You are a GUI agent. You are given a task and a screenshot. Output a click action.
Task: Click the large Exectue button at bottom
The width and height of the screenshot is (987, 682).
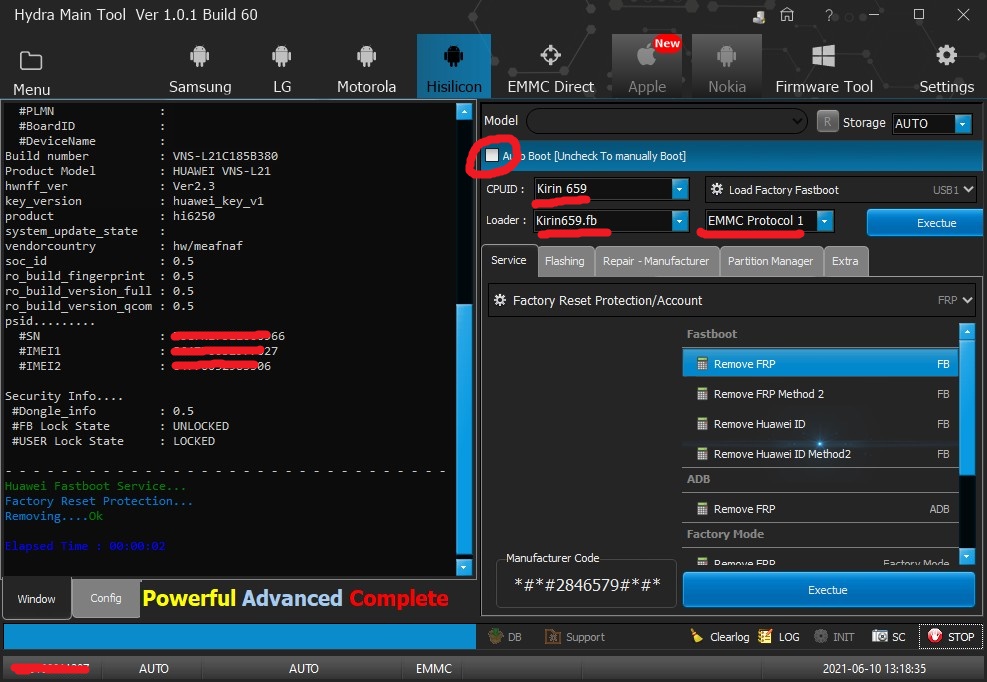pos(828,590)
